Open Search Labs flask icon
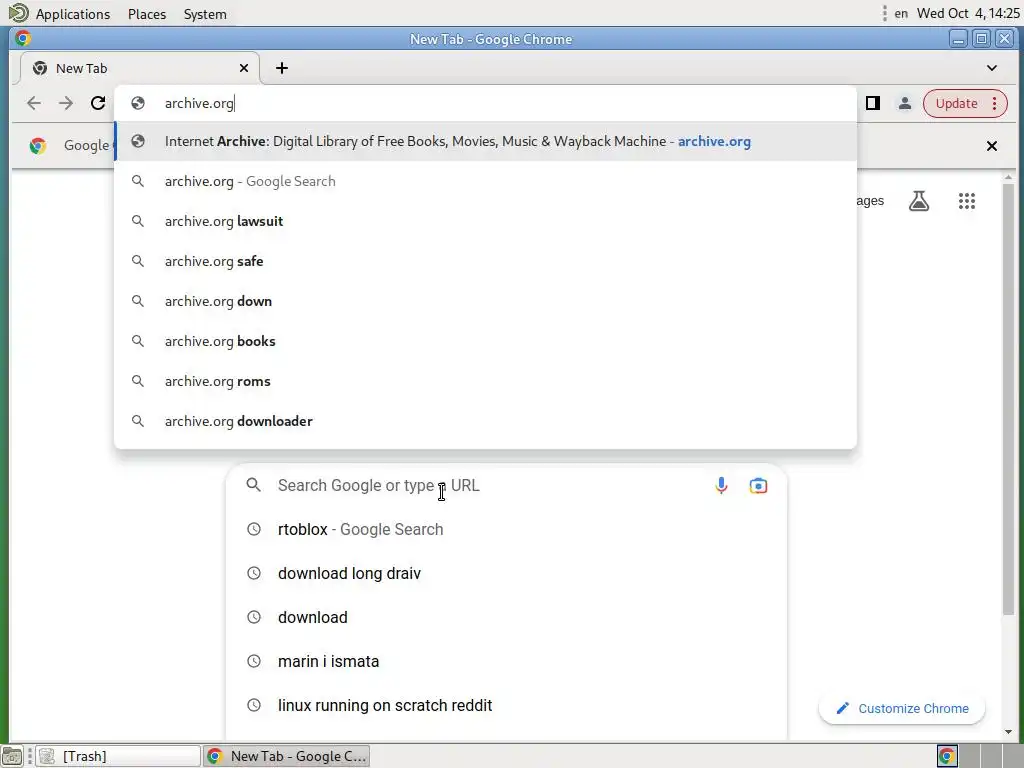The height and width of the screenshot is (768, 1024). pyautogui.click(x=919, y=200)
